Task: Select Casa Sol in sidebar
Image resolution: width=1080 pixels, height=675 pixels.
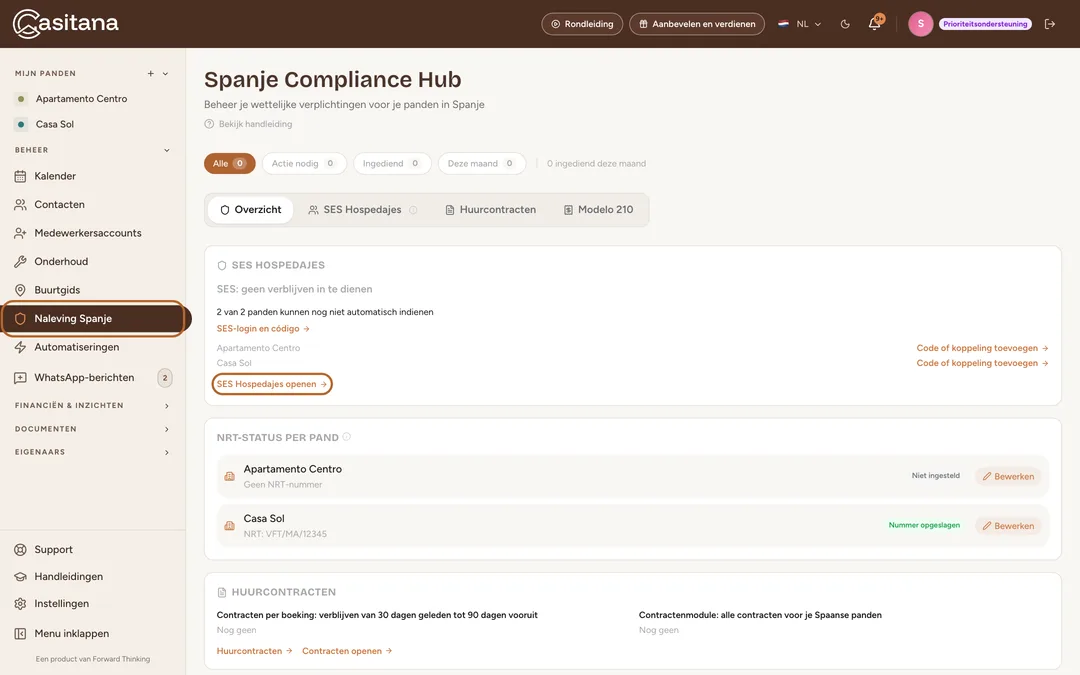Action: click(x=55, y=124)
